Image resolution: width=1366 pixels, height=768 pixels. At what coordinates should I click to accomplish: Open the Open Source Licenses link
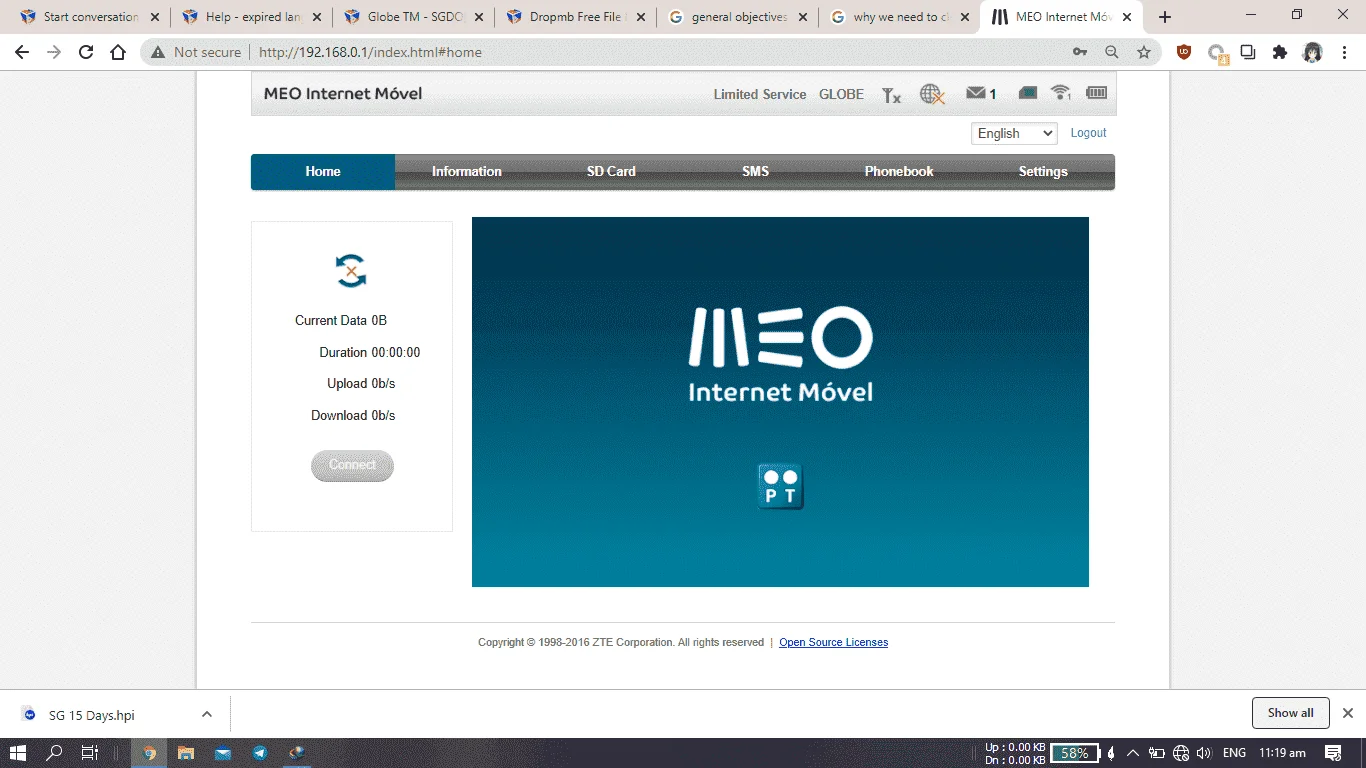click(x=833, y=642)
